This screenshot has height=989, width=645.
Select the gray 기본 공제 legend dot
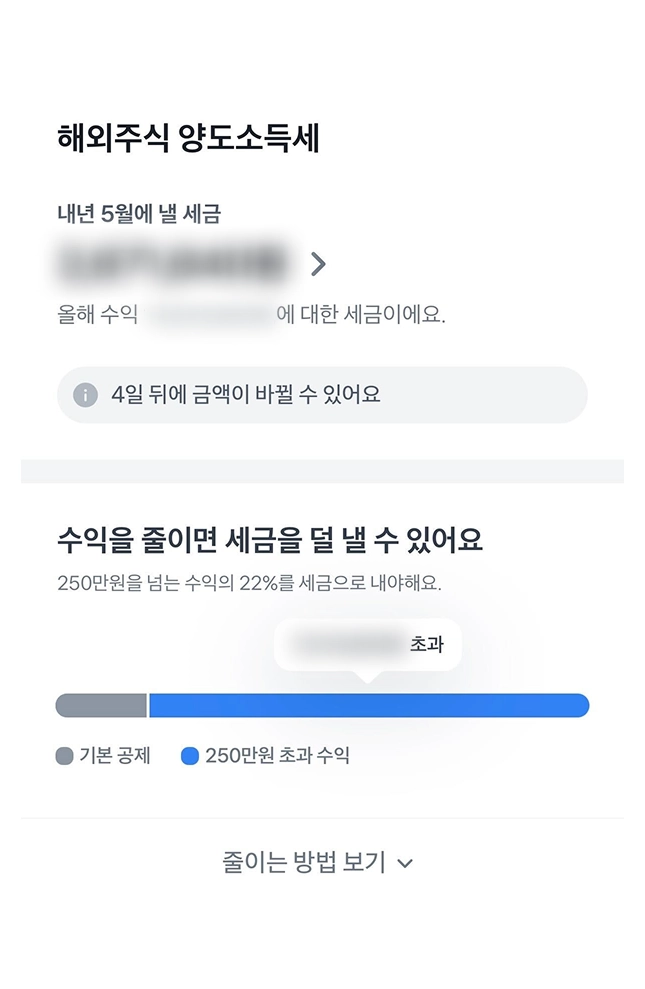64,756
